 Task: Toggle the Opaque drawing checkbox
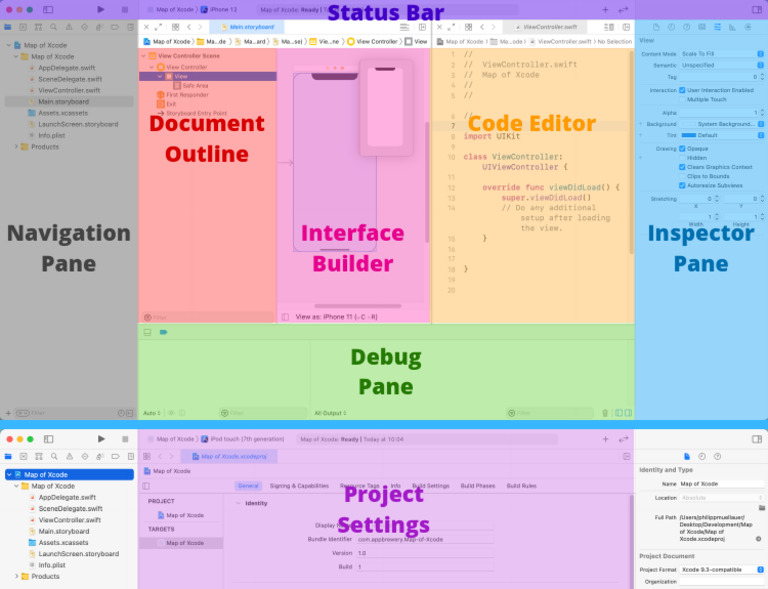pos(682,148)
